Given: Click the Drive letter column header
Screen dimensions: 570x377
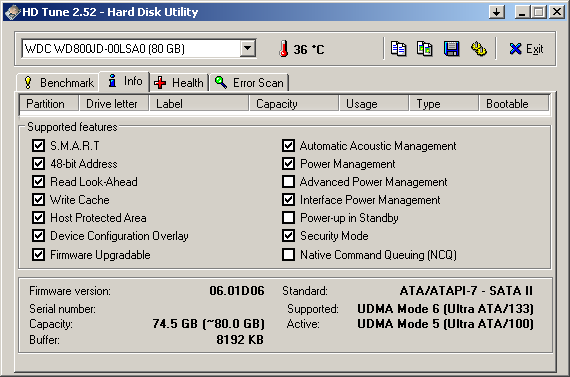Looking at the screenshot, I should point(114,104).
